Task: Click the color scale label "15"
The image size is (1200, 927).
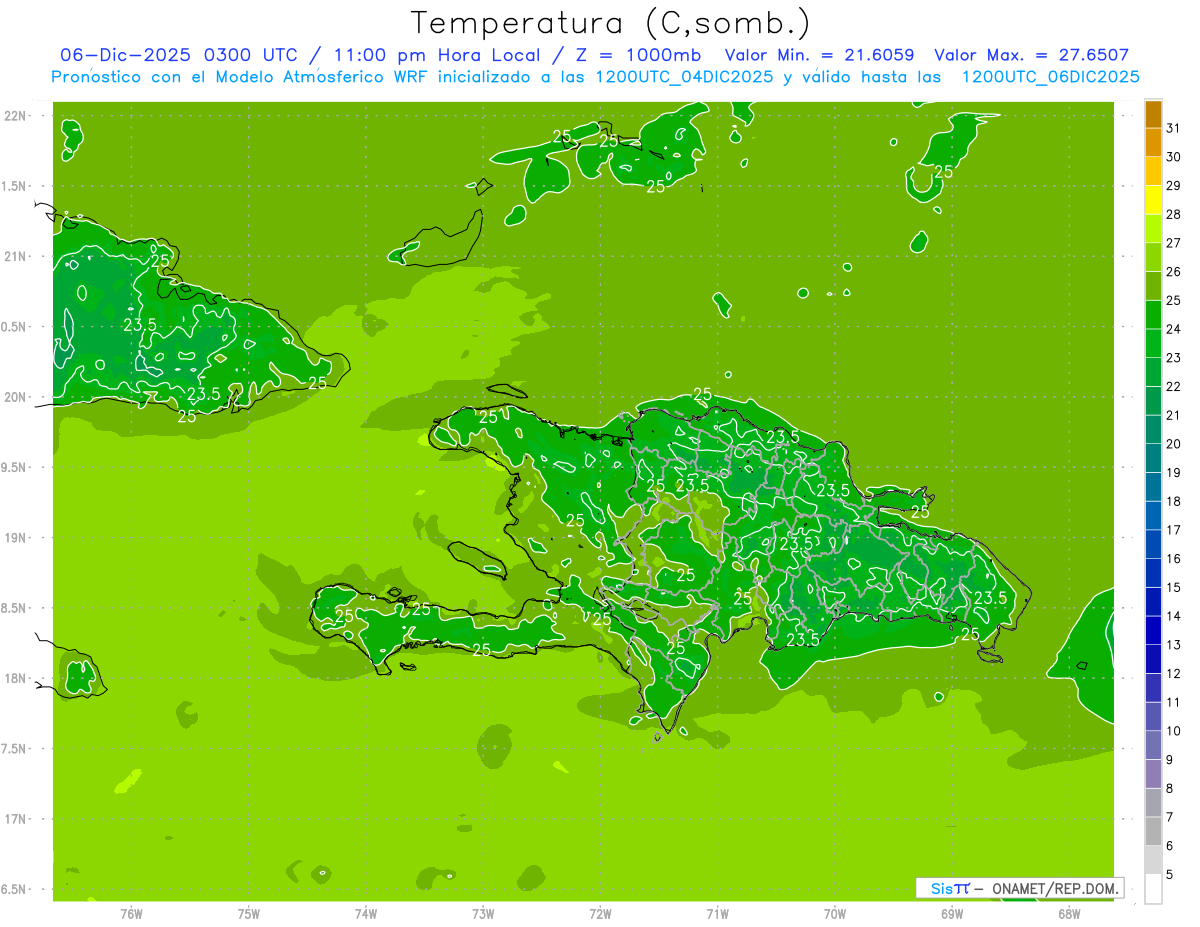Action: 1174,588
